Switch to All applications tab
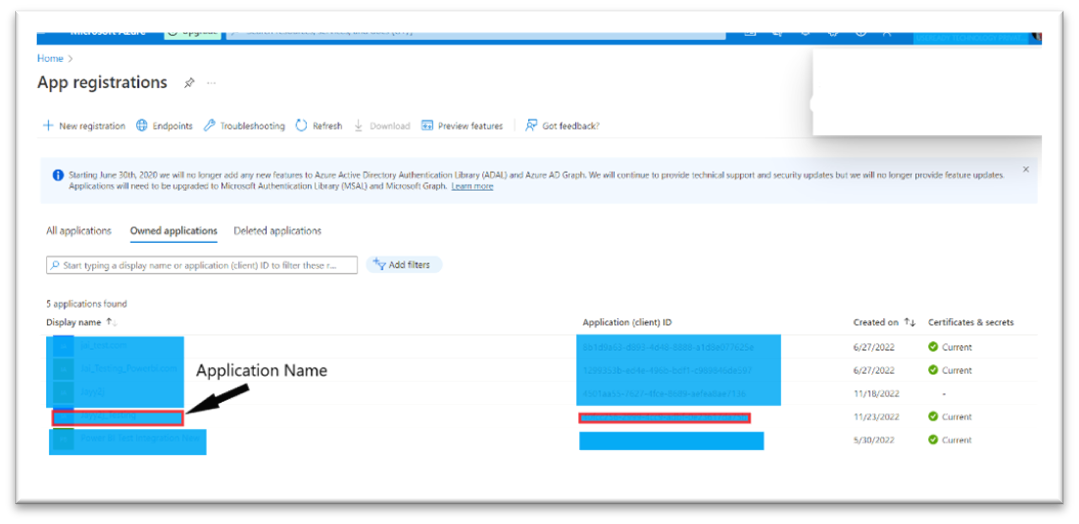 [x=78, y=231]
